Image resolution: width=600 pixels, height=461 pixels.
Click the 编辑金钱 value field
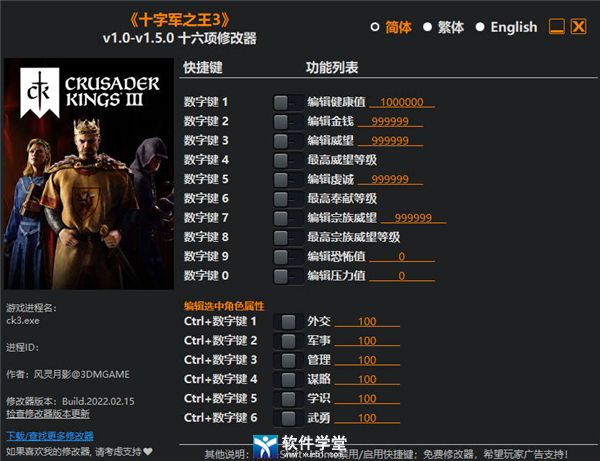pyautogui.click(x=390, y=121)
